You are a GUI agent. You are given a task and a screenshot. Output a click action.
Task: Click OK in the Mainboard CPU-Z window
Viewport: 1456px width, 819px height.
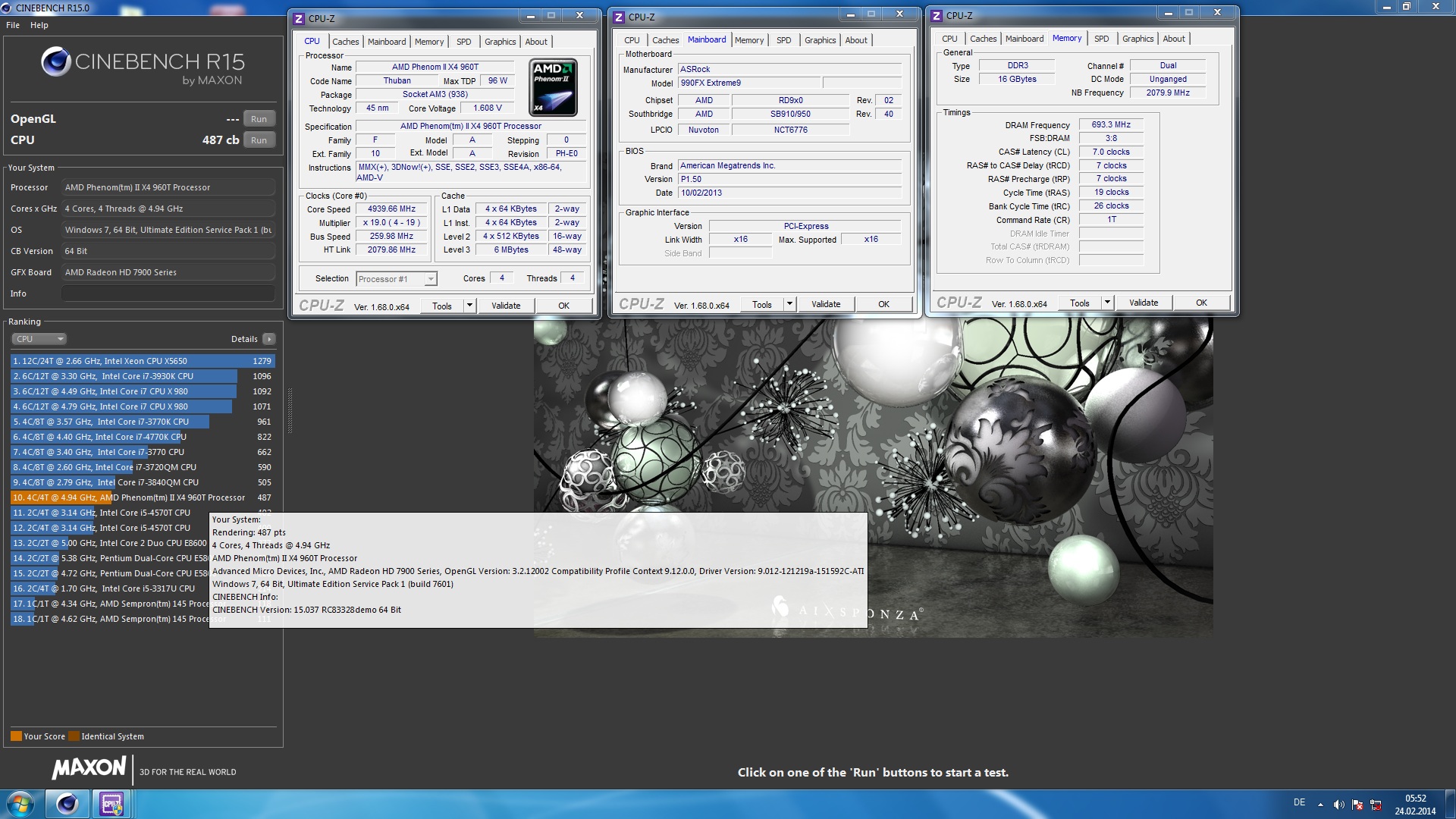pos(884,304)
